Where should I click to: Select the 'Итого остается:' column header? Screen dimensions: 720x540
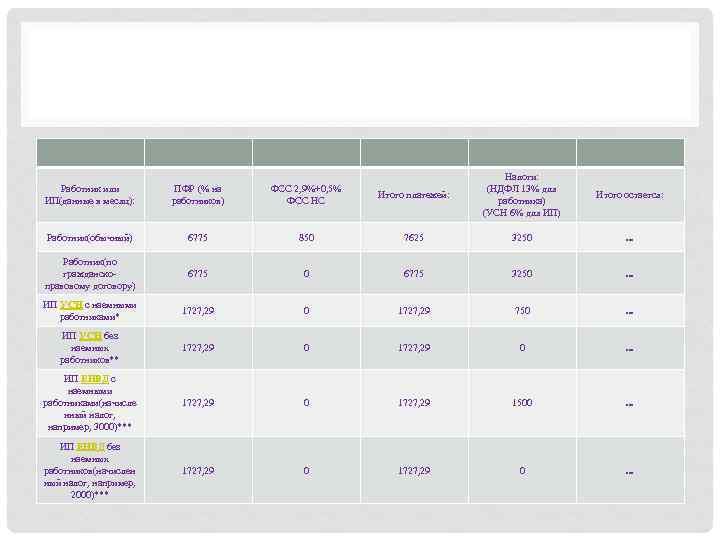coord(630,195)
